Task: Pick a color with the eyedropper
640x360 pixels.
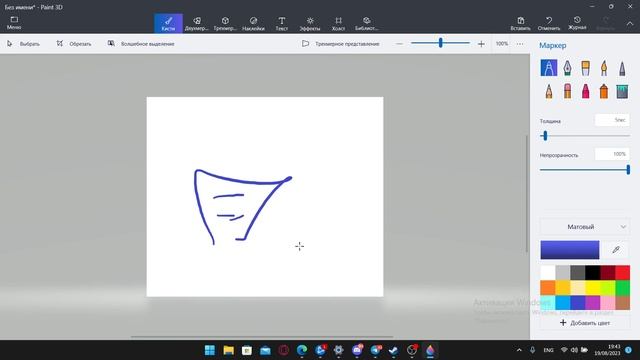Action: click(616, 249)
